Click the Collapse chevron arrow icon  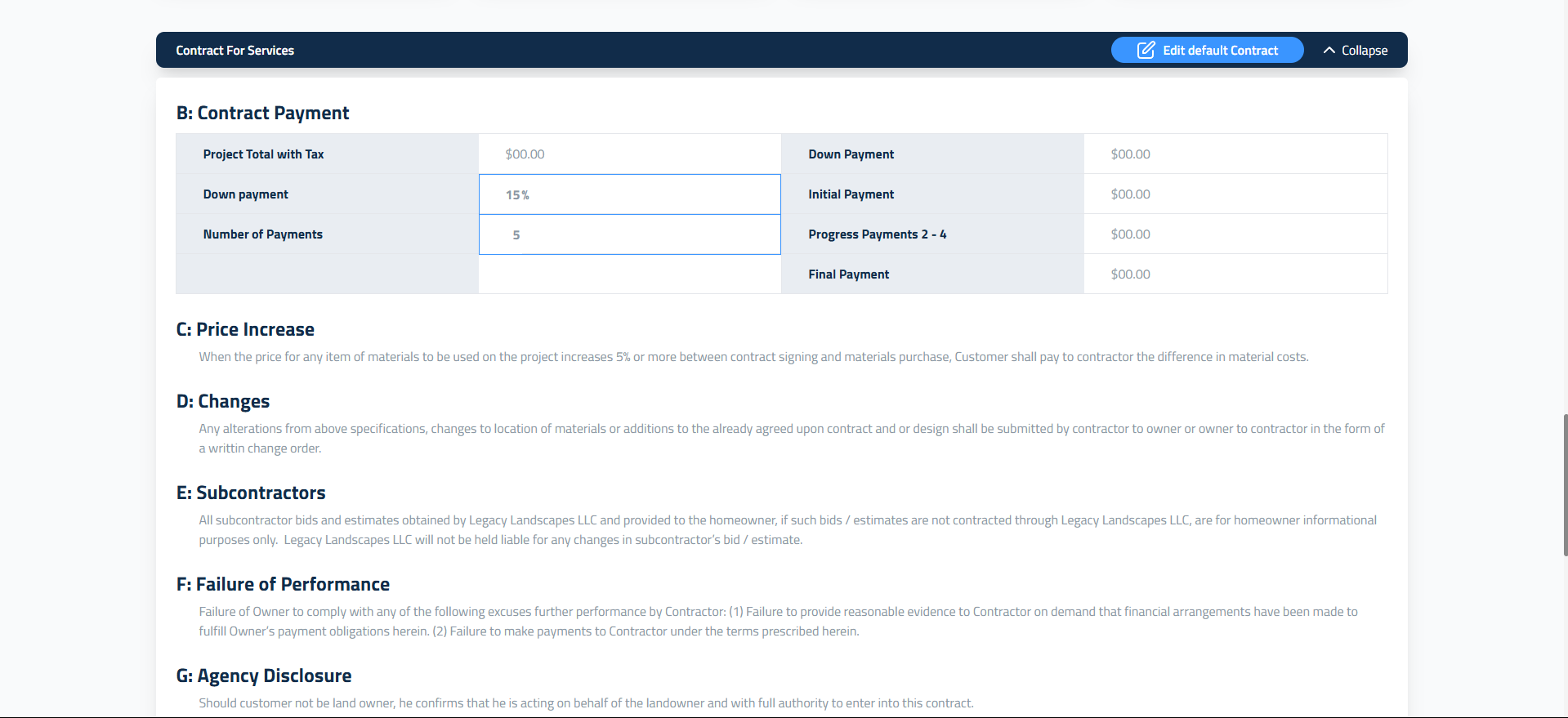(x=1329, y=51)
